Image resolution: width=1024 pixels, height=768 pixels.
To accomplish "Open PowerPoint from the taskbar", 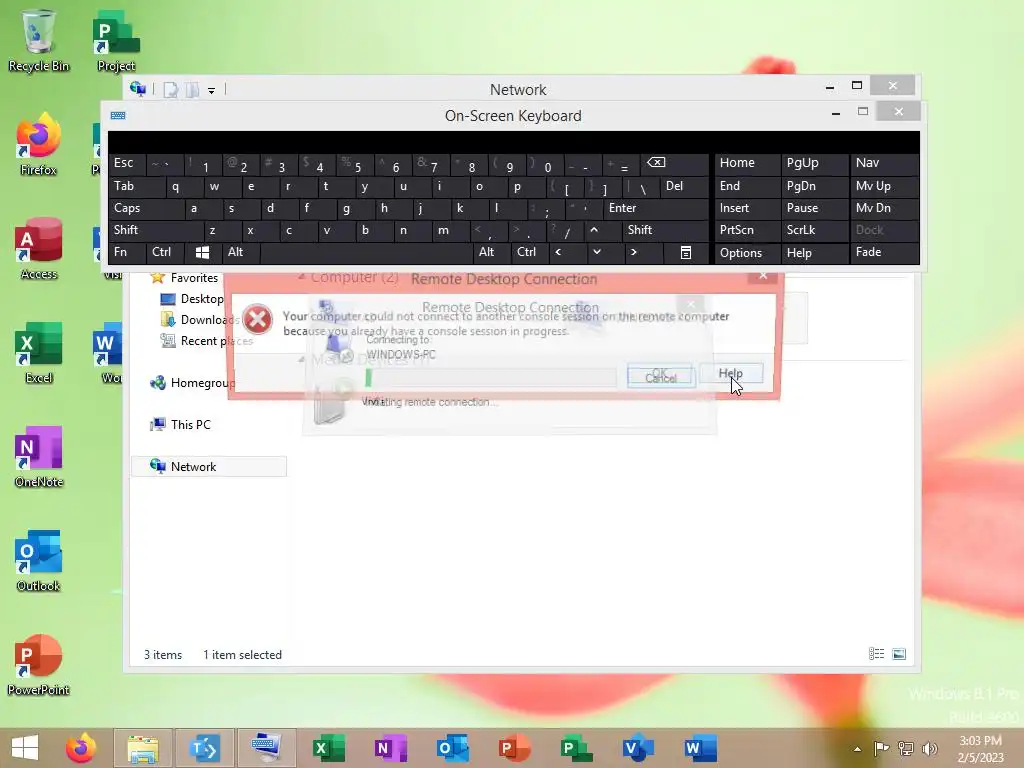I will pyautogui.click(x=515, y=748).
